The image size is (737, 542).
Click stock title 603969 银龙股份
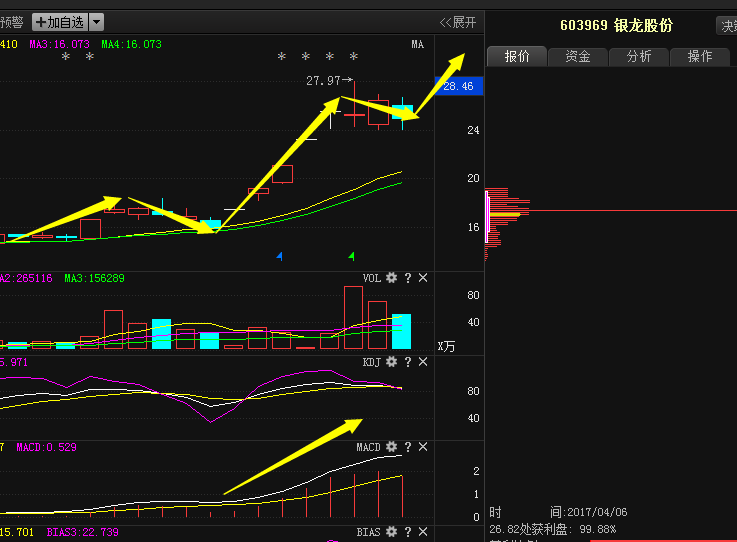pyautogui.click(x=616, y=25)
